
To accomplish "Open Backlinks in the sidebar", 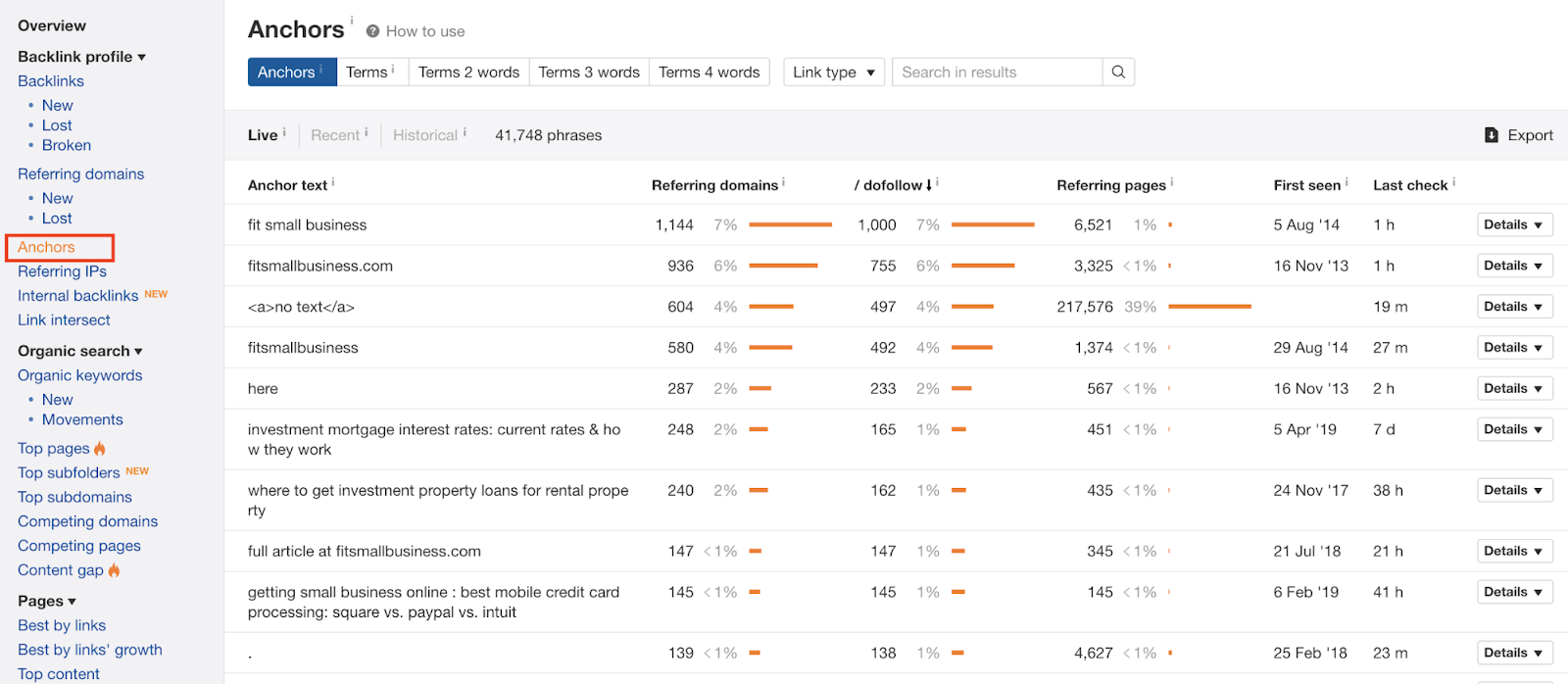I will [51, 80].
